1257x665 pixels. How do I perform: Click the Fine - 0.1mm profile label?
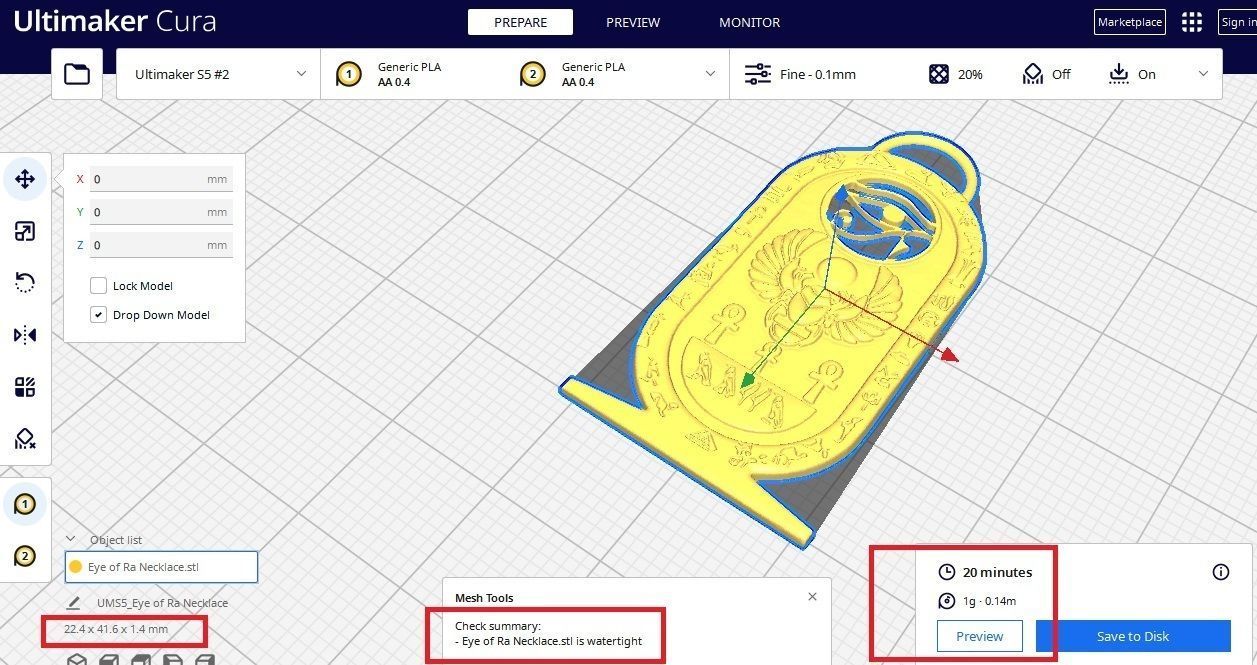818,74
